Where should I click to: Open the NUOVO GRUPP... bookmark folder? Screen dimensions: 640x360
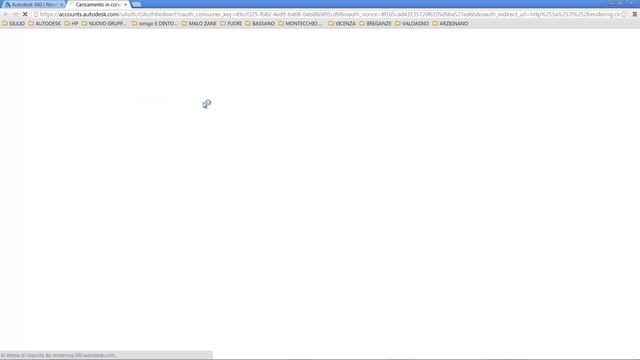point(104,24)
